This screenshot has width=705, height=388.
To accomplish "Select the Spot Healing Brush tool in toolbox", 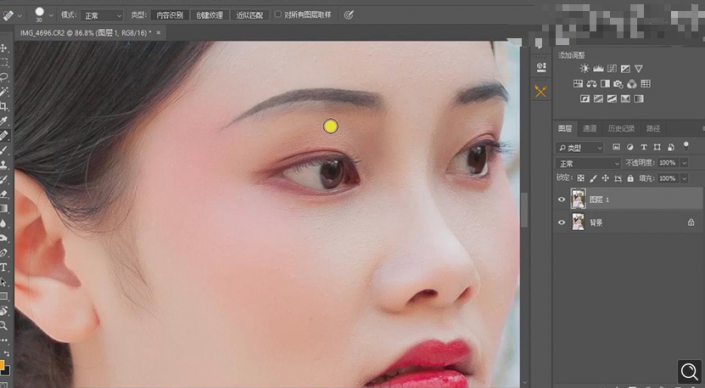I will [x=4, y=135].
